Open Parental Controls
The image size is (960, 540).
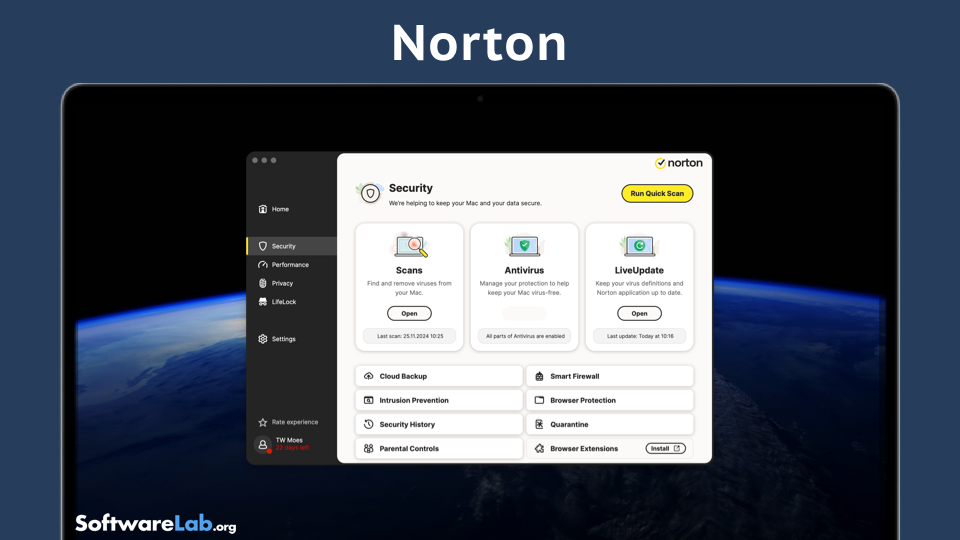439,448
